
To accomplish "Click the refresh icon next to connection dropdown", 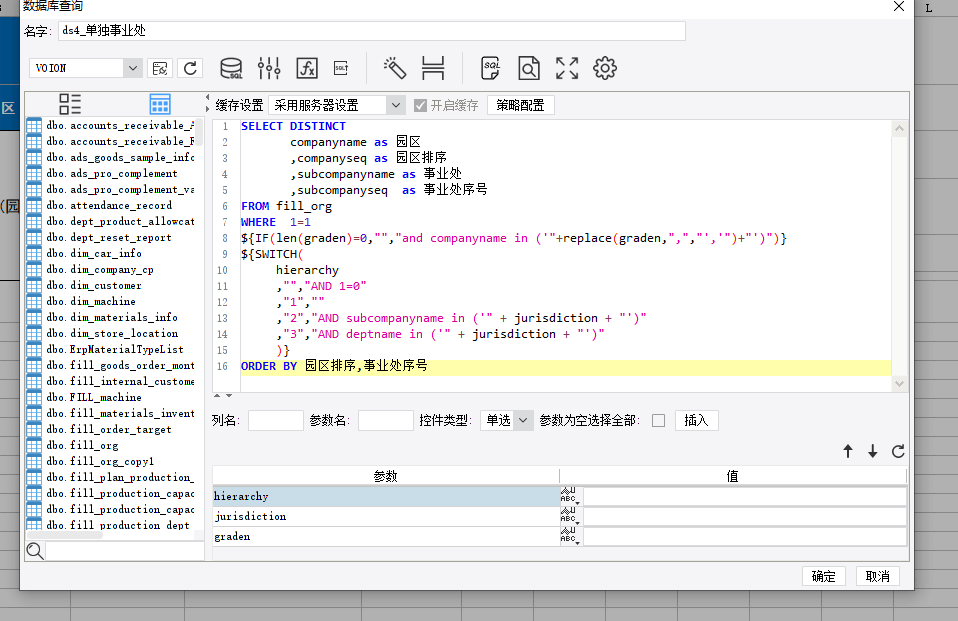I will click(x=190, y=68).
